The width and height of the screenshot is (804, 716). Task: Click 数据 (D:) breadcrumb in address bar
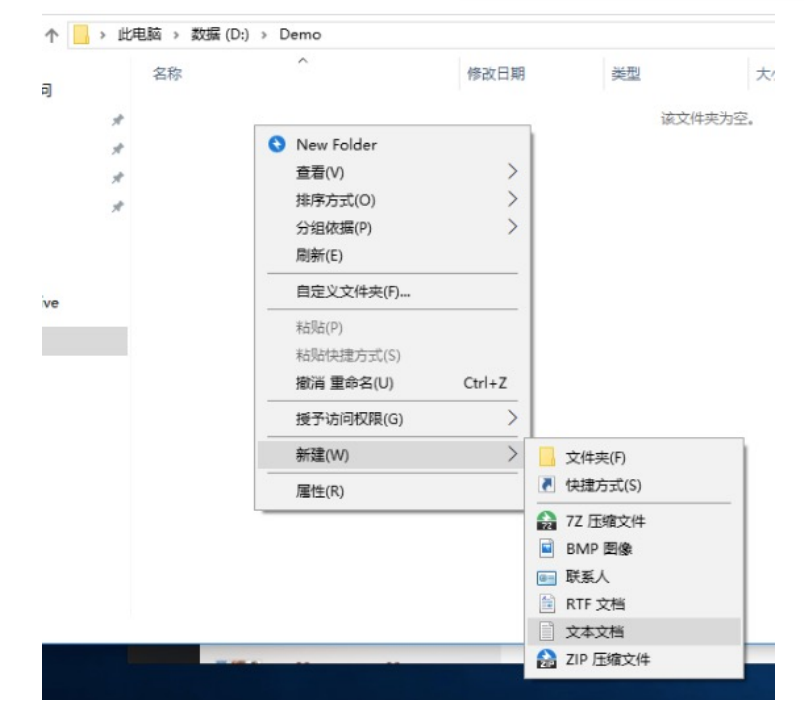tap(220, 34)
